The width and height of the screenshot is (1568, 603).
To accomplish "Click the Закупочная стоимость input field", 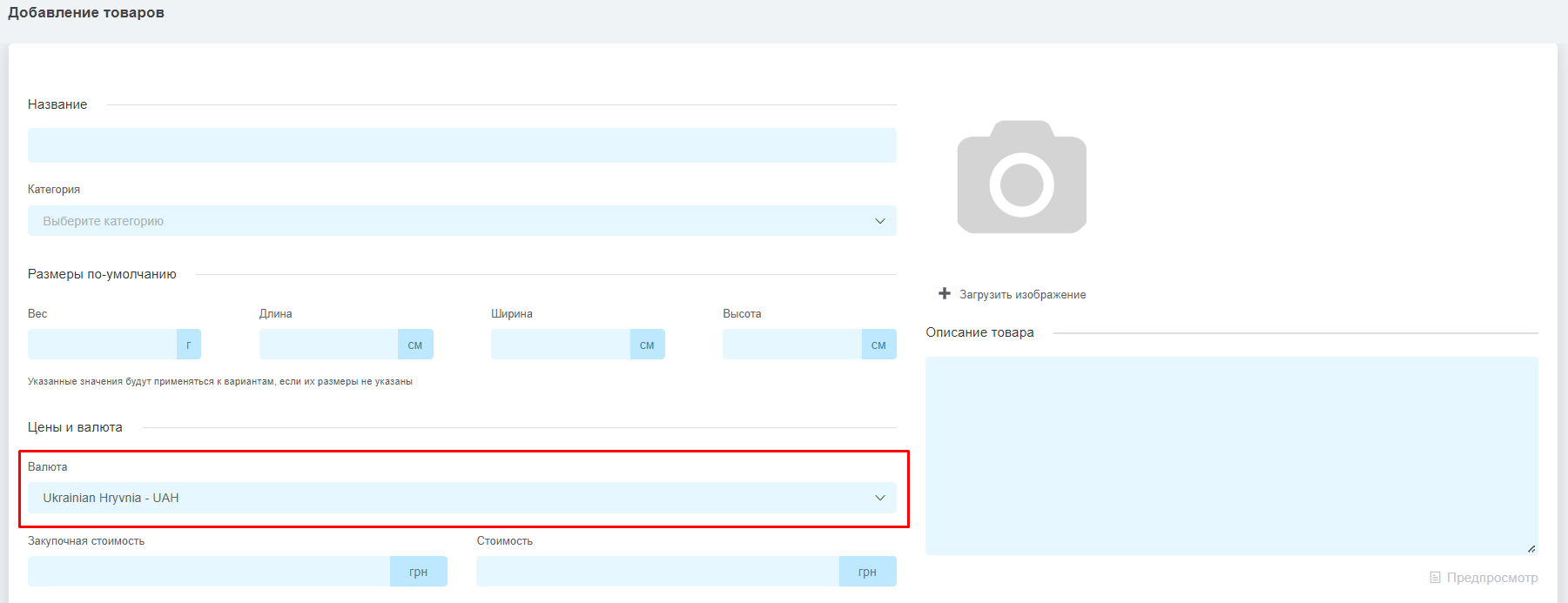I will point(209,572).
